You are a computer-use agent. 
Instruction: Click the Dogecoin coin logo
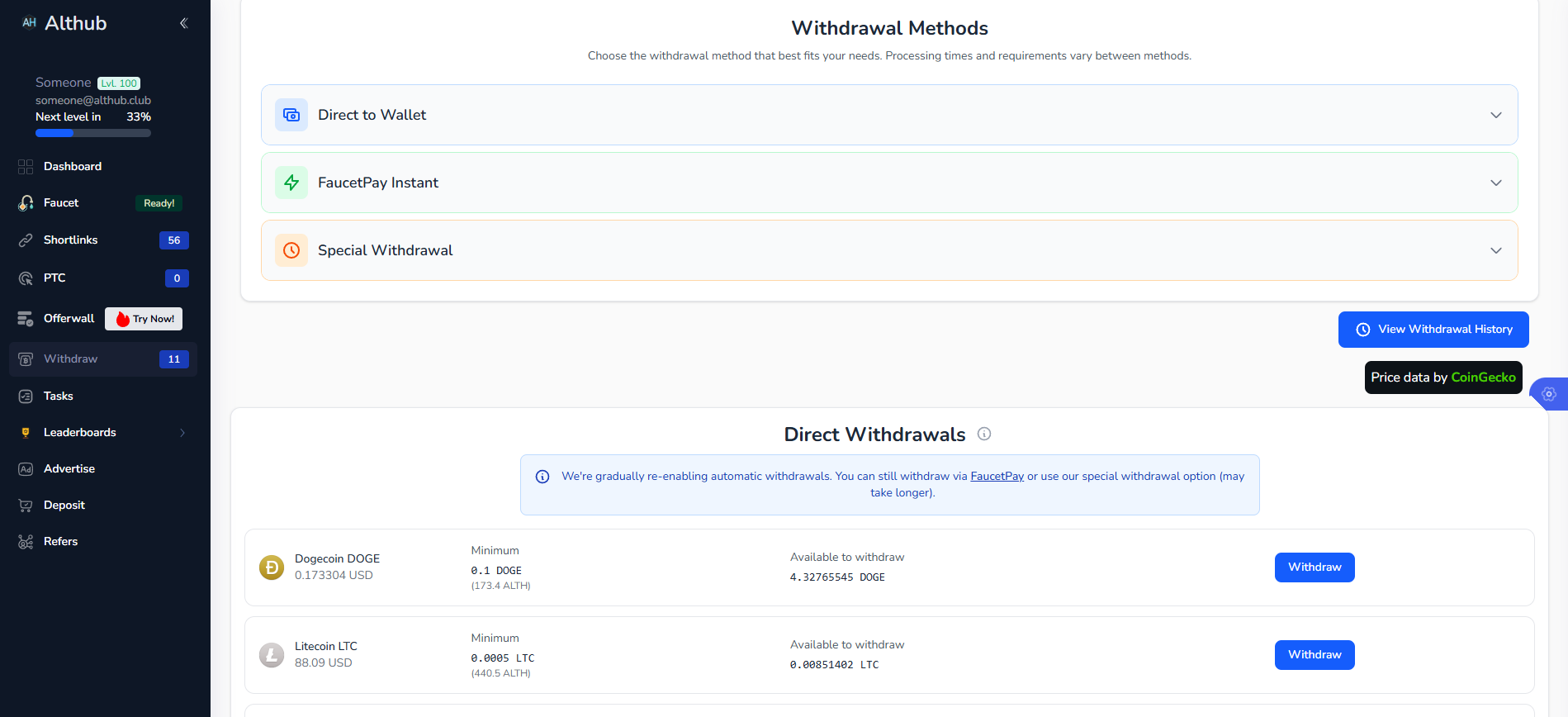(x=272, y=567)
